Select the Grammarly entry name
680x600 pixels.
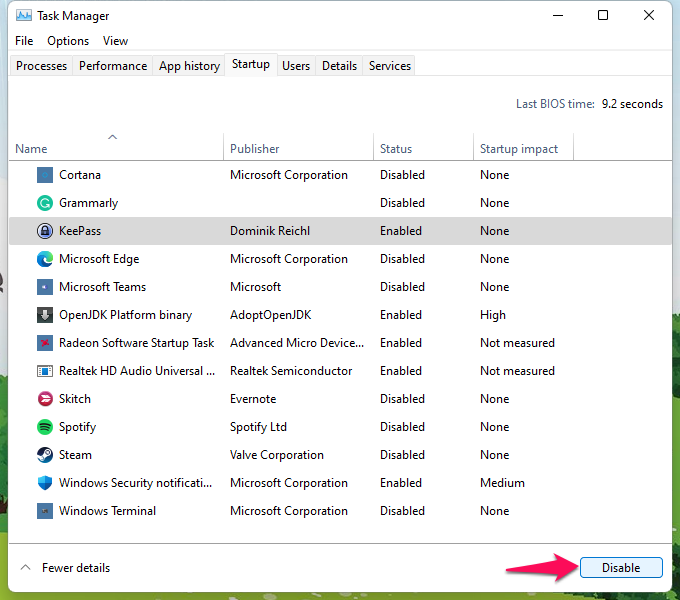(88, 203)
